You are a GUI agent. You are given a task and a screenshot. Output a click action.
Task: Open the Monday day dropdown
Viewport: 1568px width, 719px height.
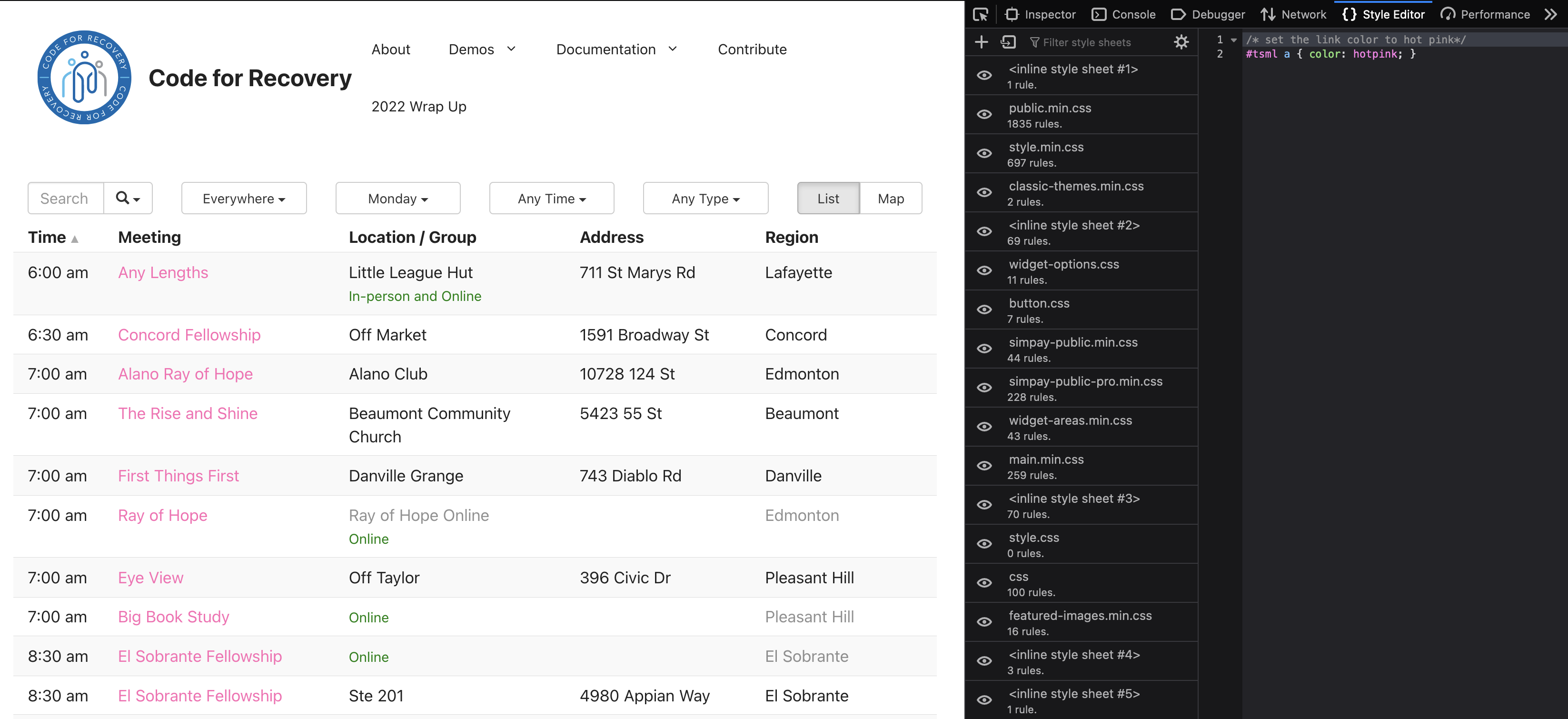point(397,199)
